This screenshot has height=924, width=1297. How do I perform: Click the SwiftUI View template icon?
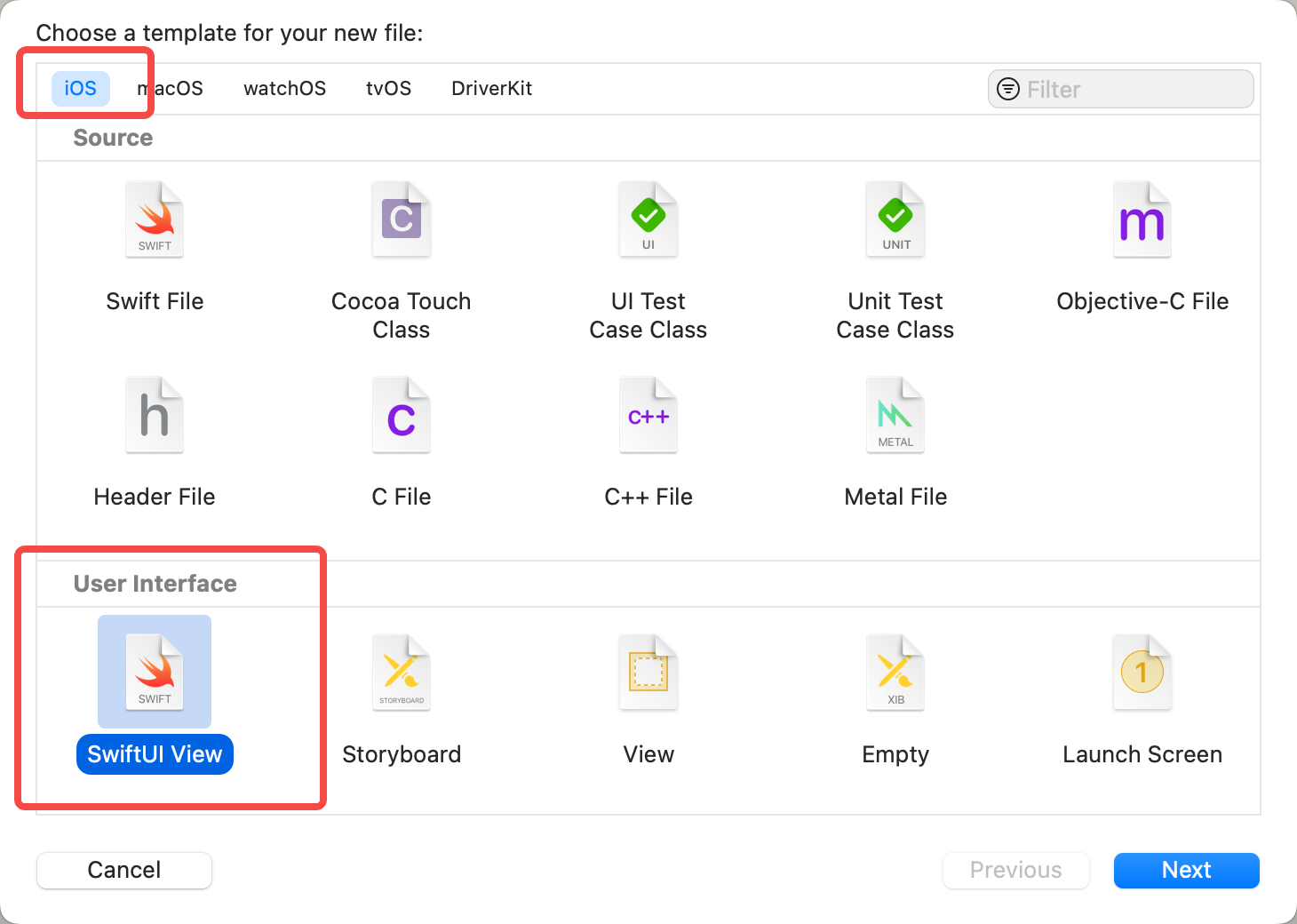155,672
